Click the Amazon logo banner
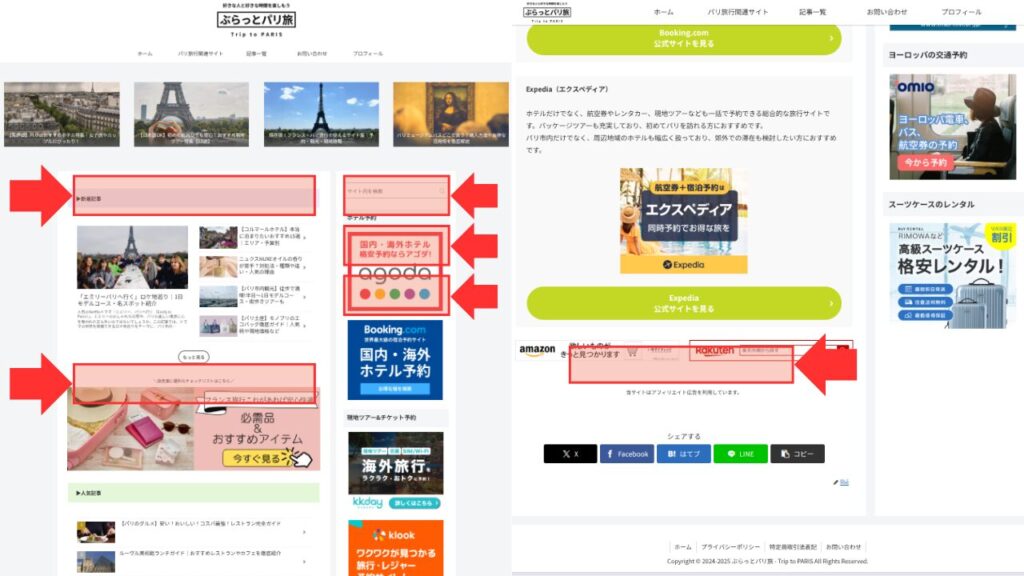The height and width of the screenshot is (576, 1024). (x=538, y=352)
